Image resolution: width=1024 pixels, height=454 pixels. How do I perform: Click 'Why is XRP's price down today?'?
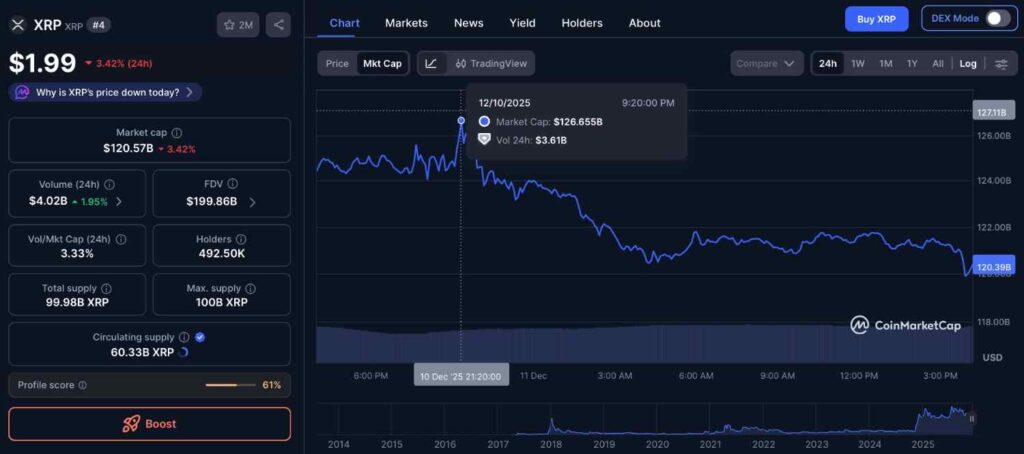(106, 92)
